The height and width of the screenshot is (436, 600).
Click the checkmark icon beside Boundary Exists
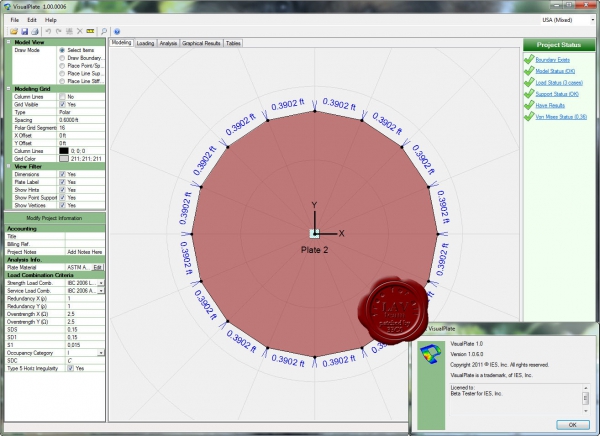tap(529, 59)
